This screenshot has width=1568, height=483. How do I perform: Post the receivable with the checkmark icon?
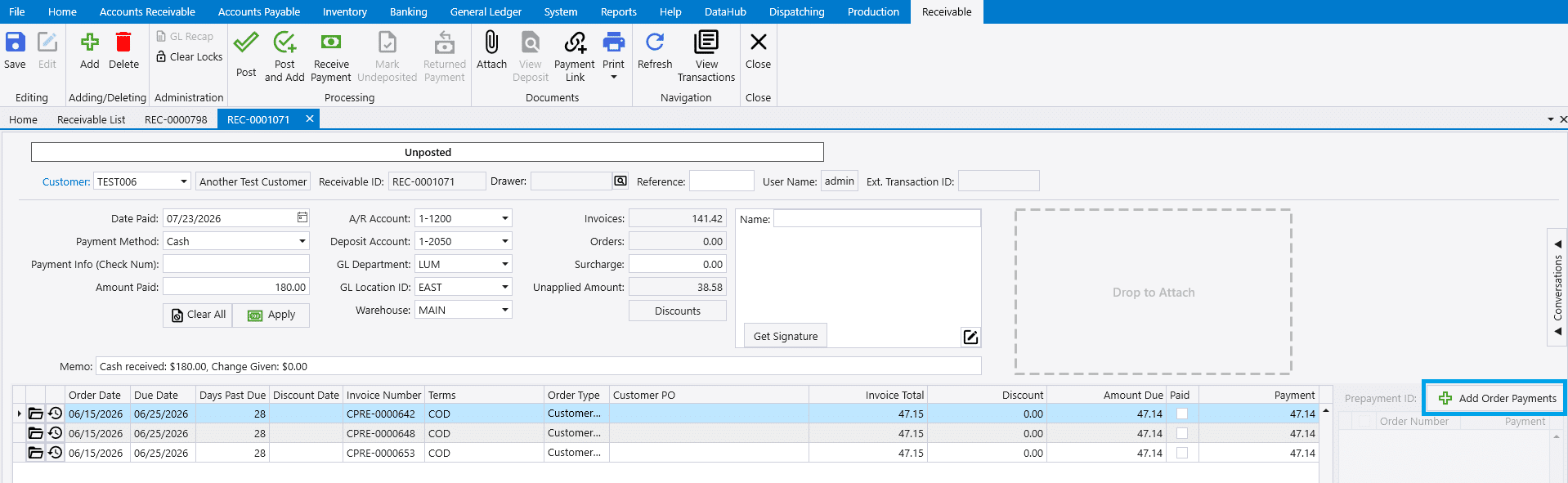pyautogui.click(x=246, y=42)
